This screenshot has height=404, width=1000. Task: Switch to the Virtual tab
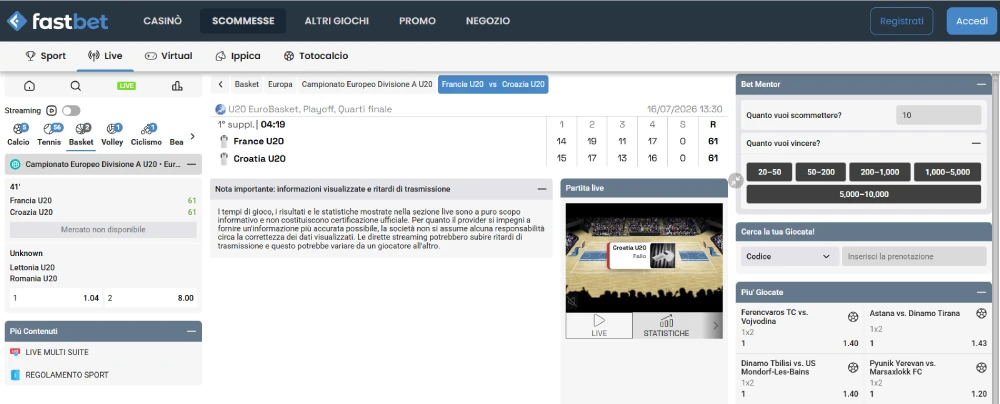click(168, 56)
